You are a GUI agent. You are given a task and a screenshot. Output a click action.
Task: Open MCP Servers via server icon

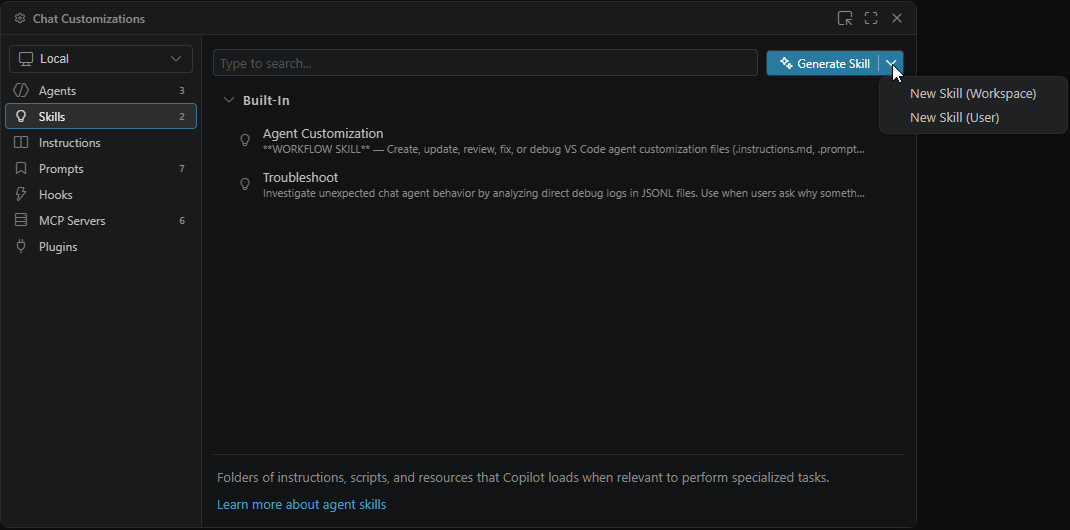coord(21,221)
